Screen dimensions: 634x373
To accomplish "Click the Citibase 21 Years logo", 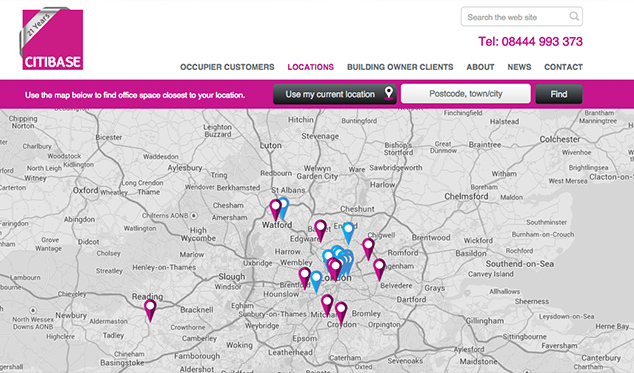I will point(51,39).
